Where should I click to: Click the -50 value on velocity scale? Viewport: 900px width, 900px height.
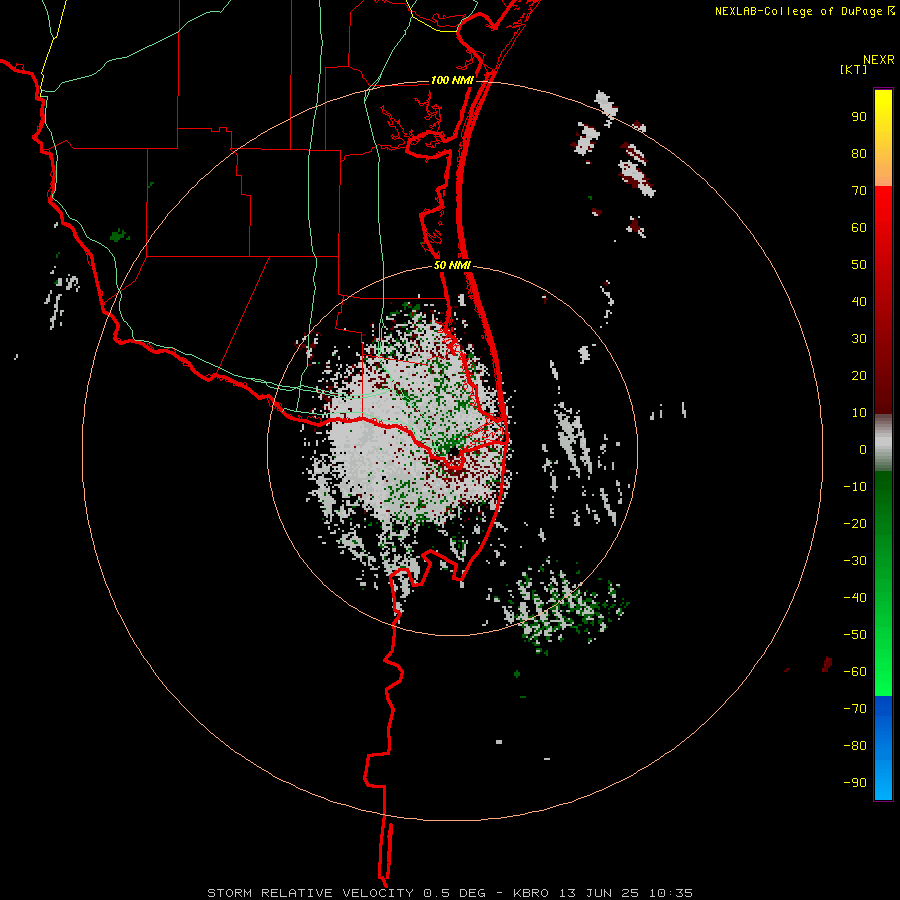(x=855, y=635)
